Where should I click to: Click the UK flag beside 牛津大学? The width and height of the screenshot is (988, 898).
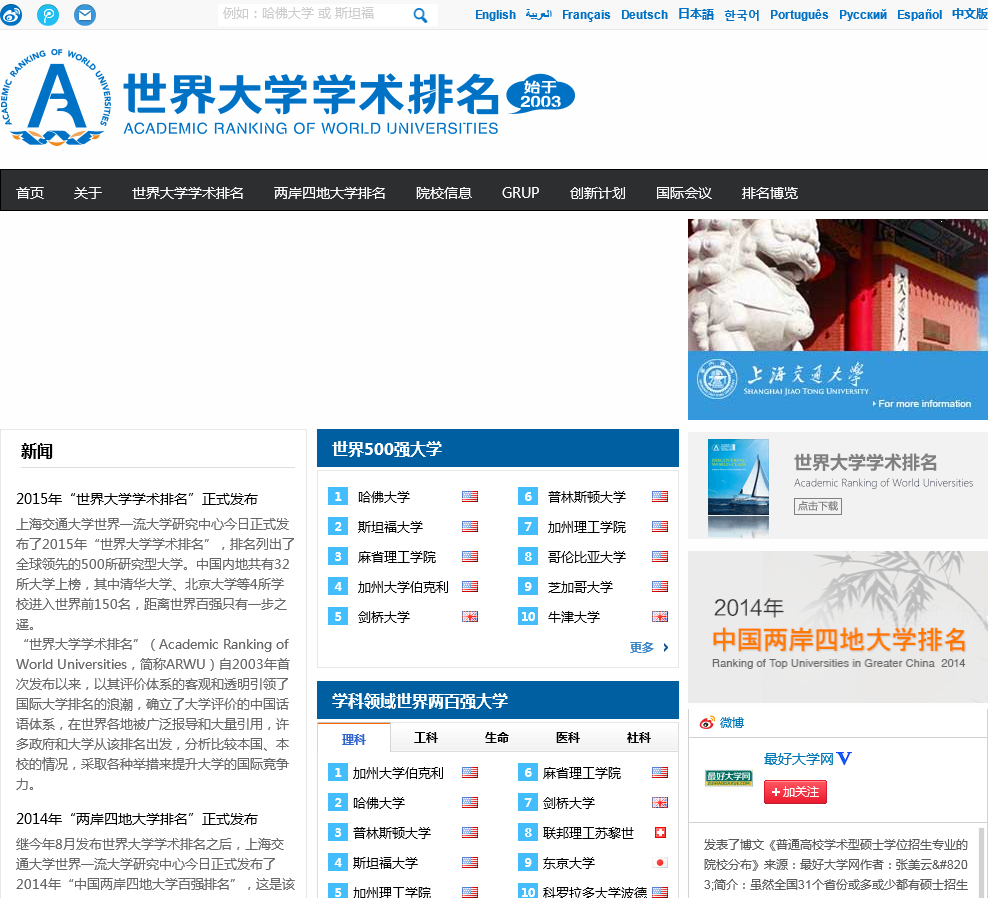[x=660, y=616]
